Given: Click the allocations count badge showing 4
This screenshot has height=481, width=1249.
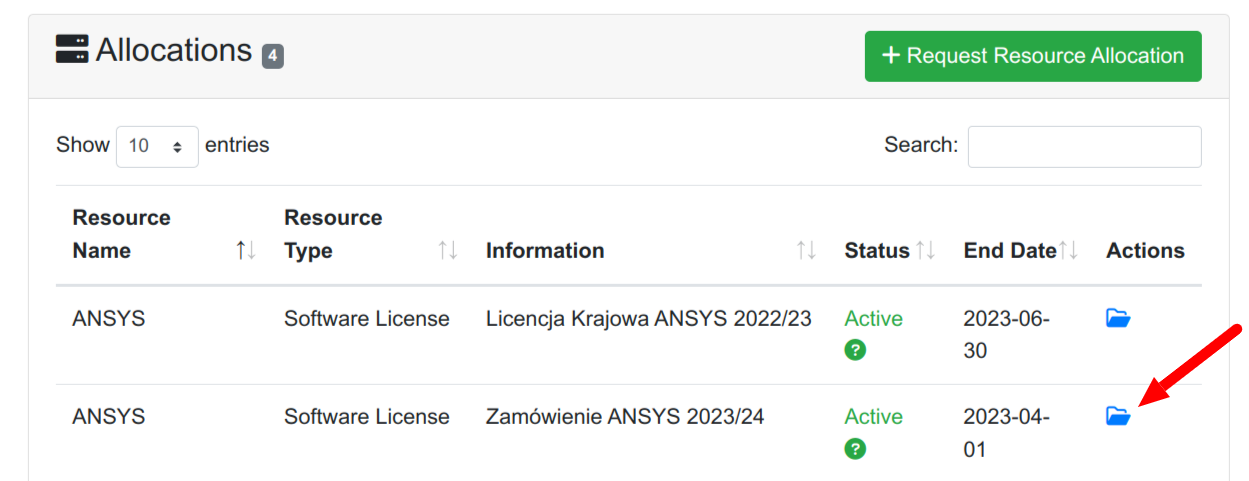Looking at the screenshot, I should 273,56.
